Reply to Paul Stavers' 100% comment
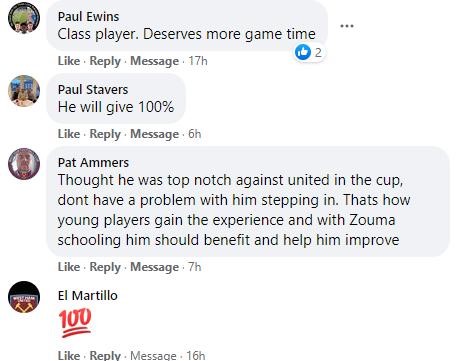 click(105, 134)
